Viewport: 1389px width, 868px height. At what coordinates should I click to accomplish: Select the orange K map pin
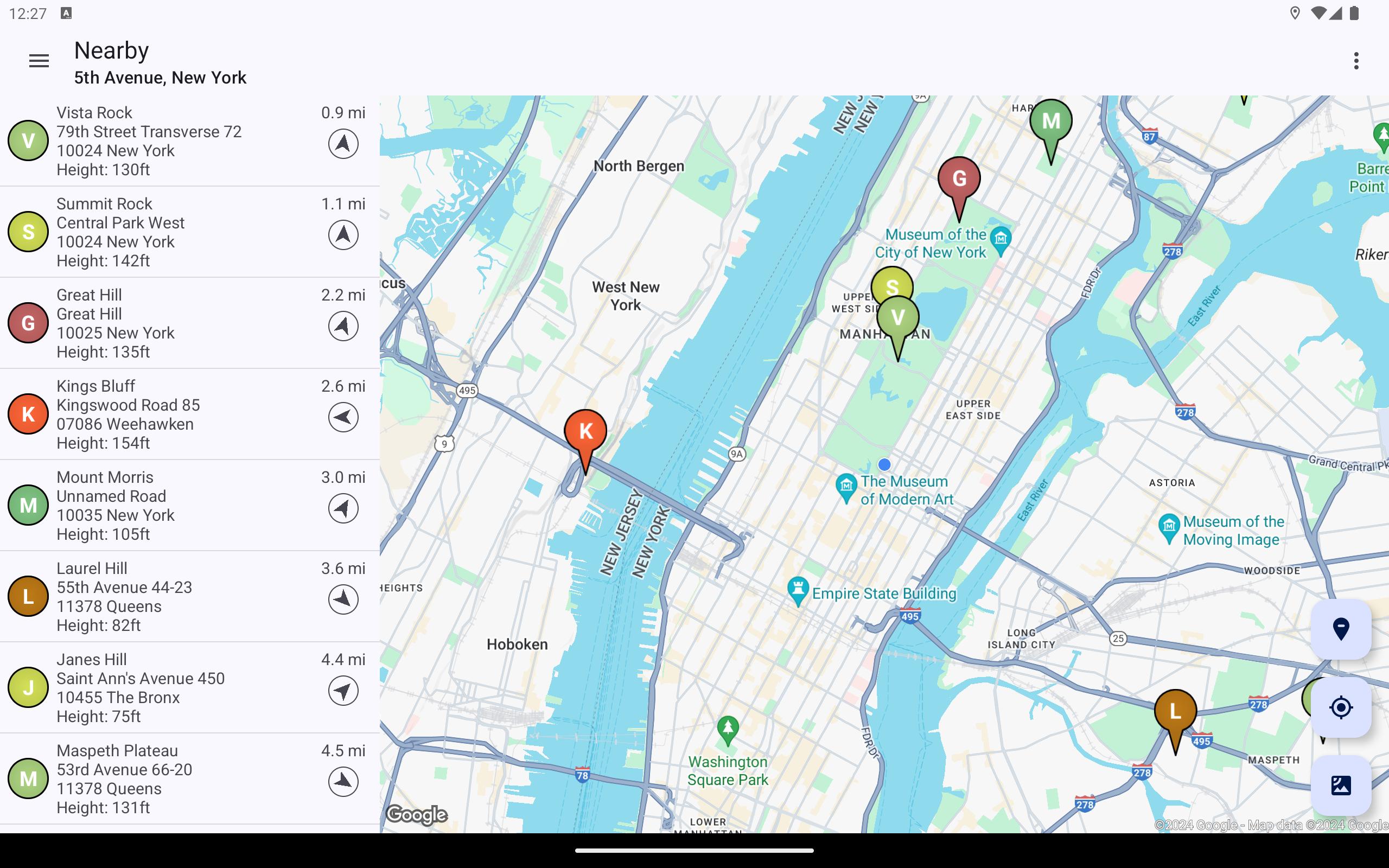tap(585, 432)
